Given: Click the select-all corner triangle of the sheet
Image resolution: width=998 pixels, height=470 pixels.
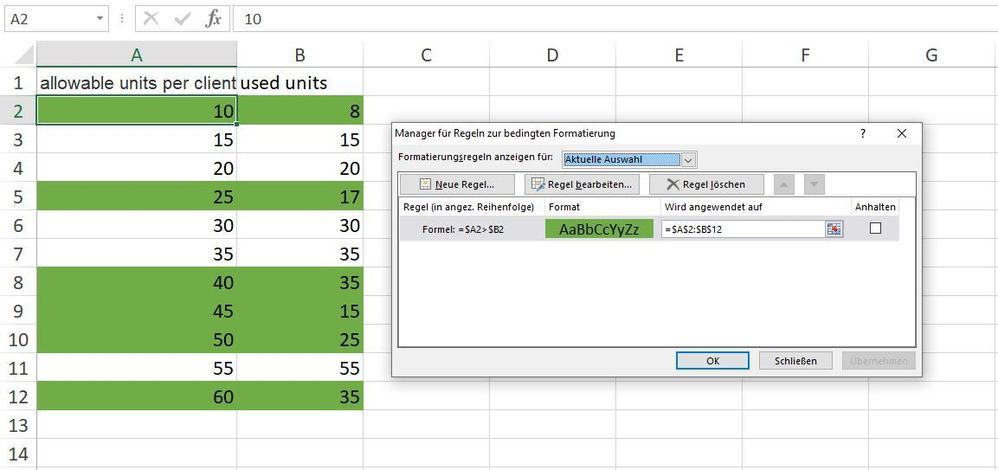Looking at the screenshot, I should [x=18, y=56].
